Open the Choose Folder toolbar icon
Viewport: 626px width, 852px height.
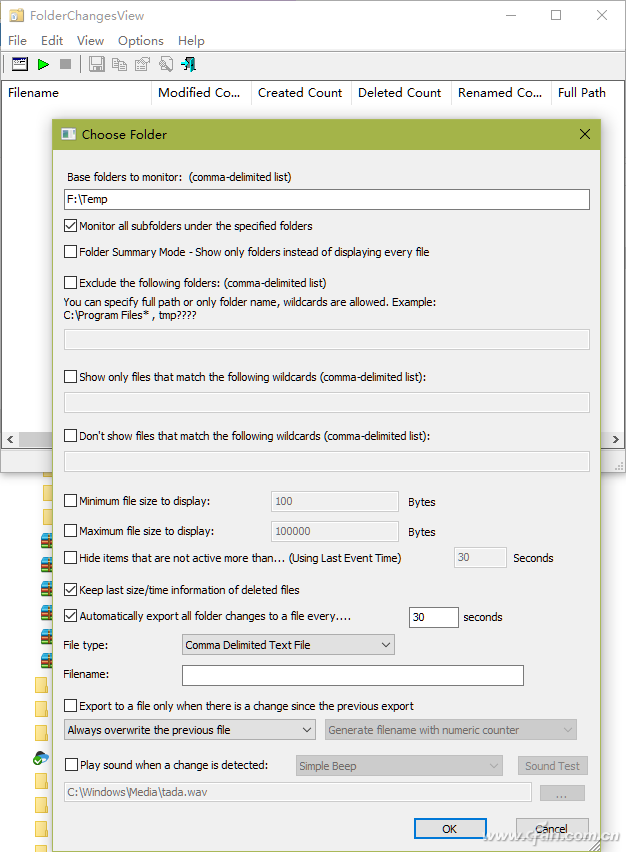click(x=20, y=64)
